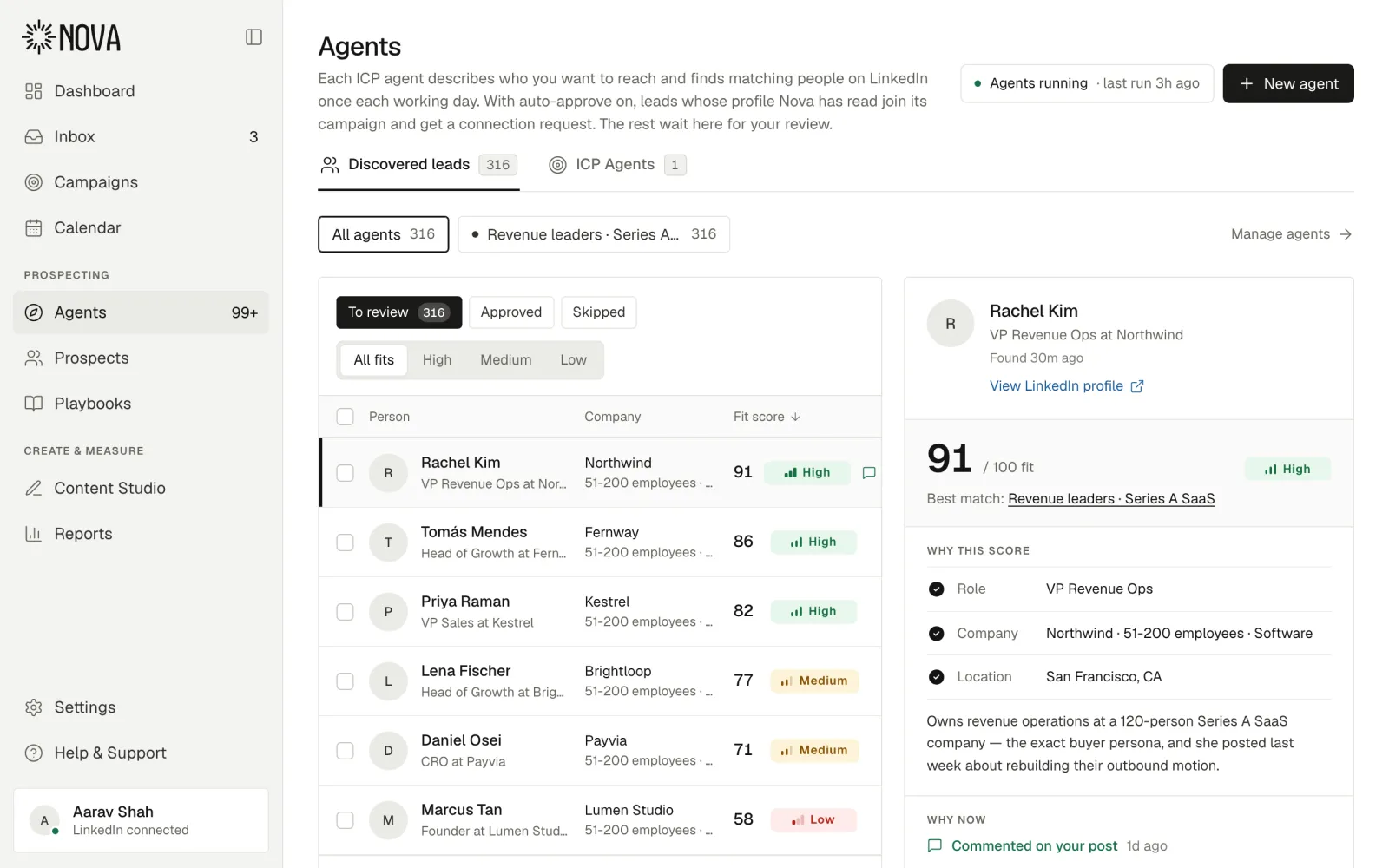Open the Prospects section

pos(141,358)
